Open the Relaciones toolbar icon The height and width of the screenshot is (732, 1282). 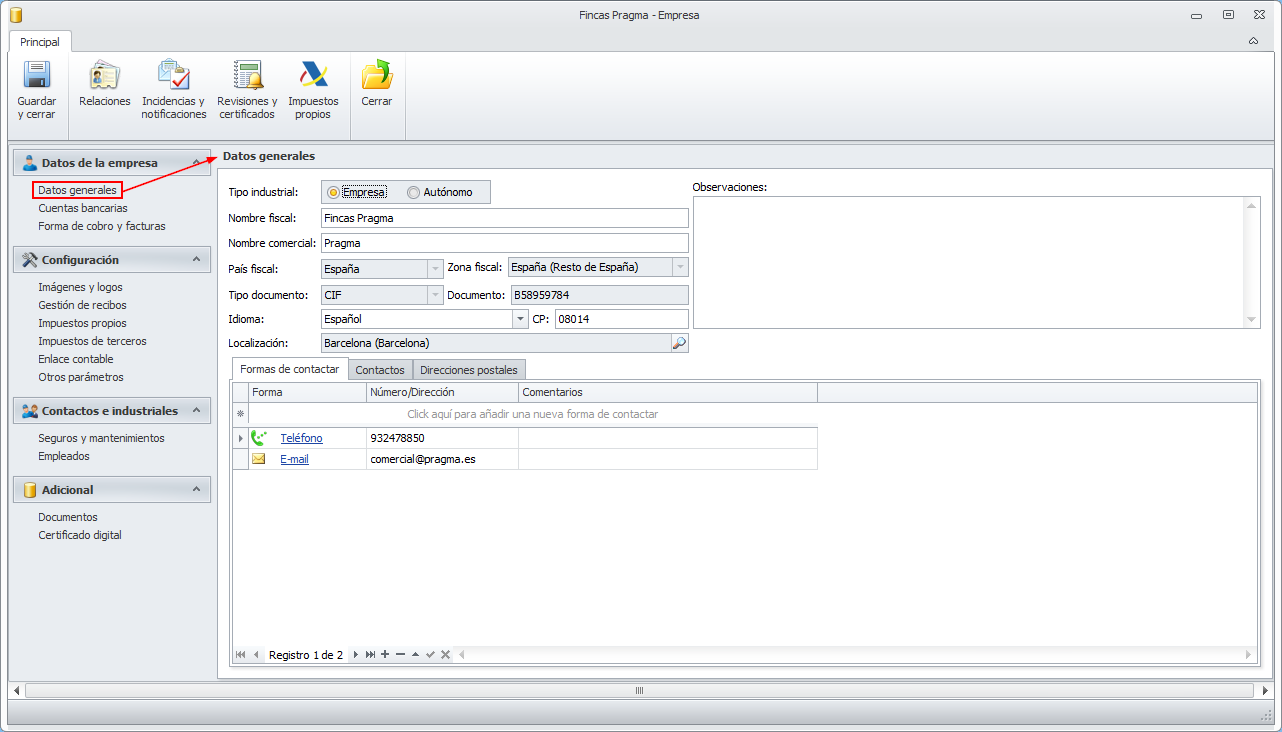104,76
